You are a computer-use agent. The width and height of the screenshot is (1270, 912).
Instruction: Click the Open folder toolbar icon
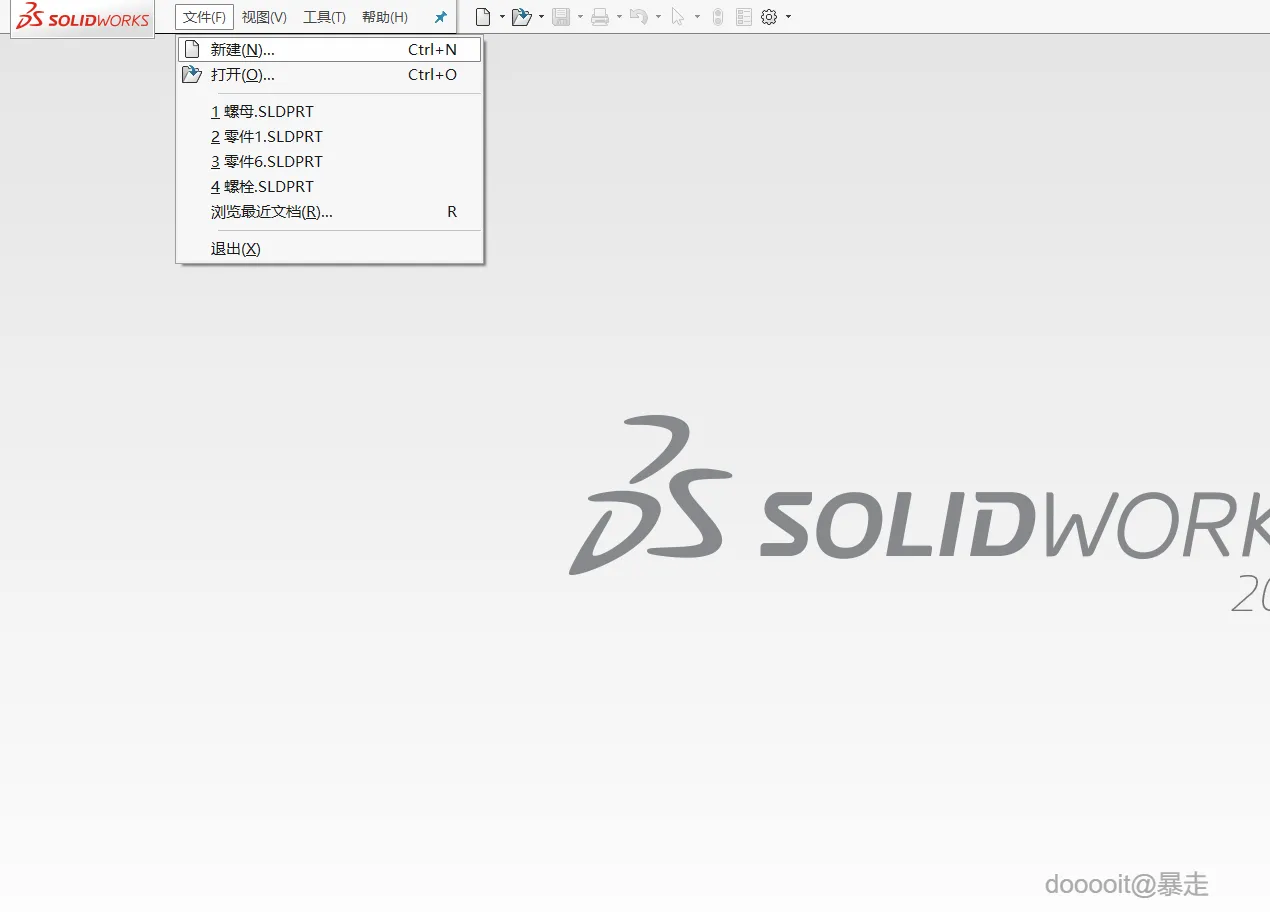pyautogui.click(x=521, y=17)
